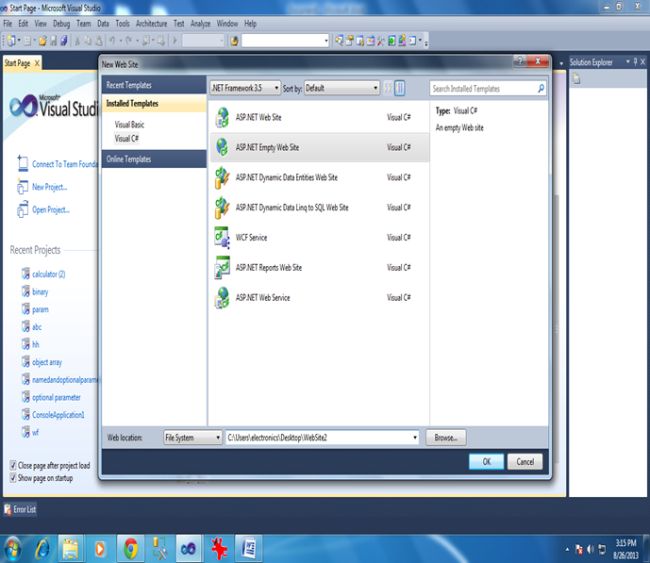
Task: Click the Open File toolbar icon
Action: 42,40
